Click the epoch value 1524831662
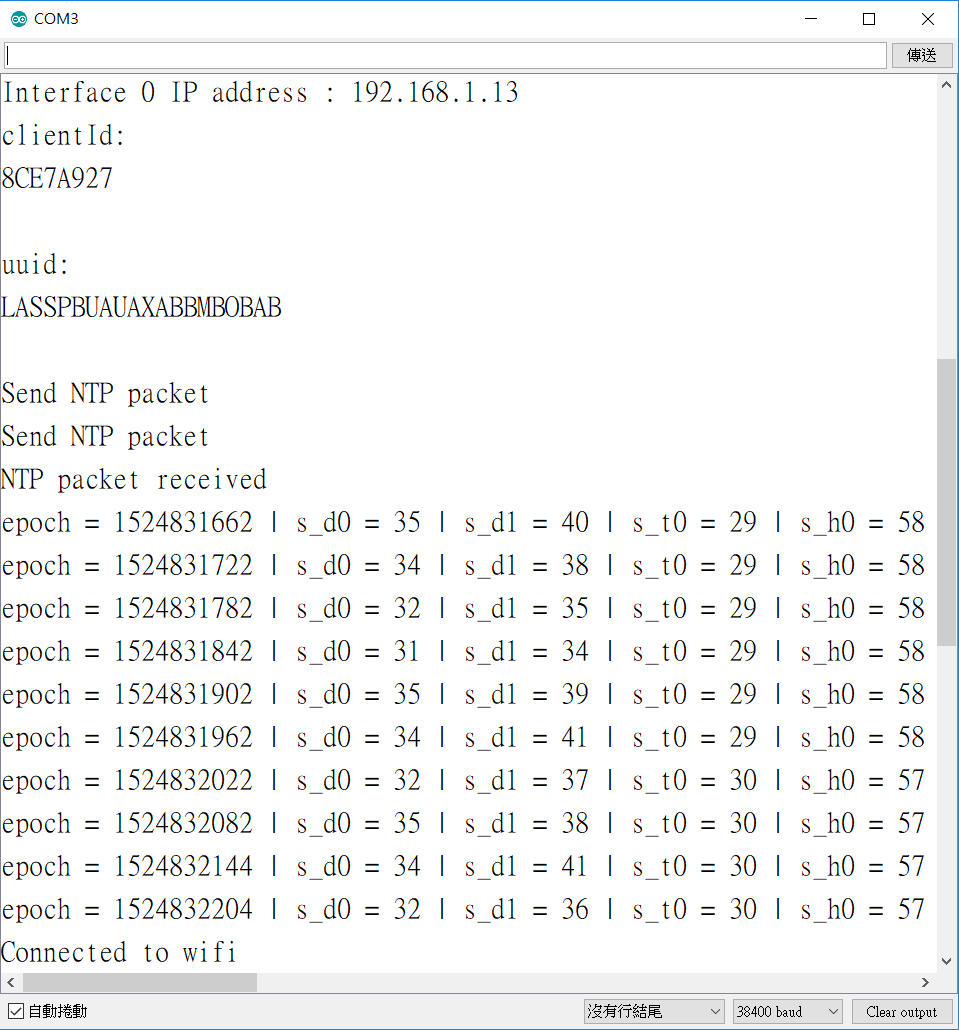This screenshot has width=959, height=1030. (183, 523)
